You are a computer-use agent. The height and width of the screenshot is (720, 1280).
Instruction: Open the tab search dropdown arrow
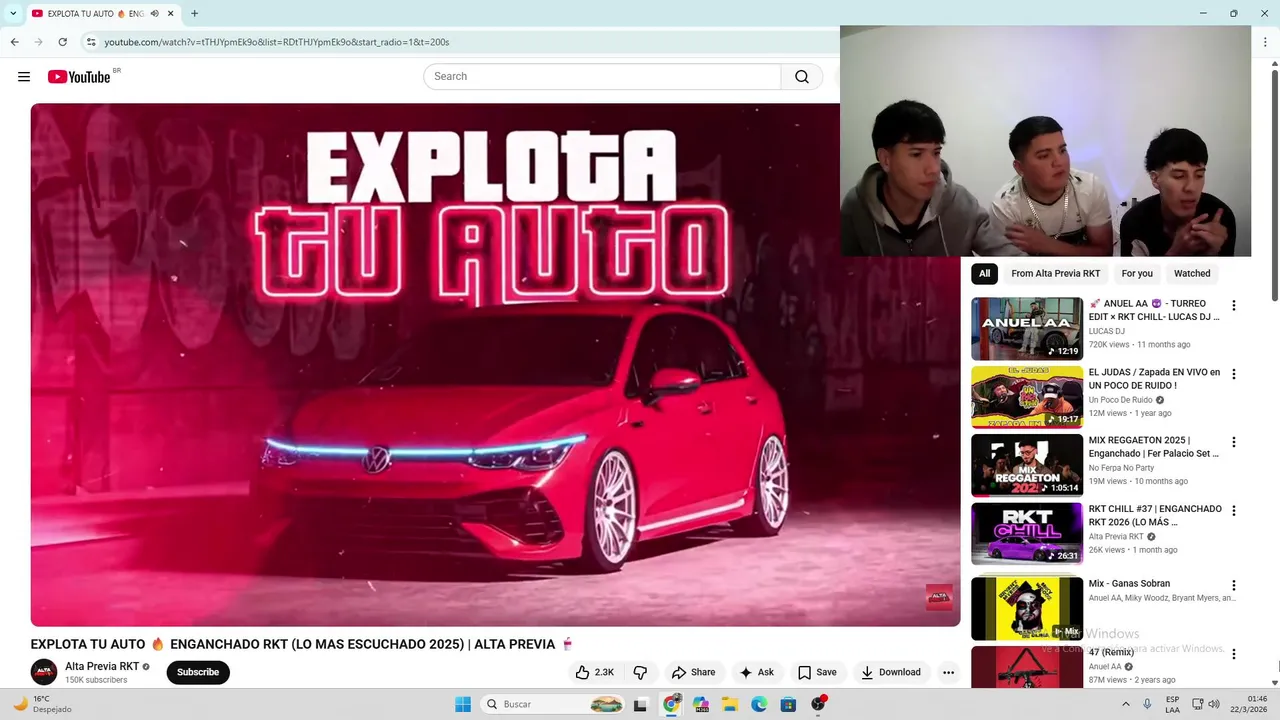pos(13,14)
